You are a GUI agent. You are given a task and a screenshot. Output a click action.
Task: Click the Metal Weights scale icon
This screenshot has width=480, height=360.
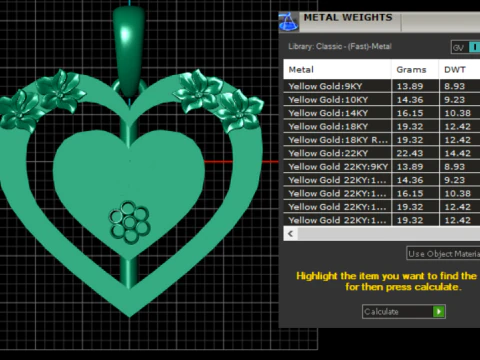coord(289,22)
